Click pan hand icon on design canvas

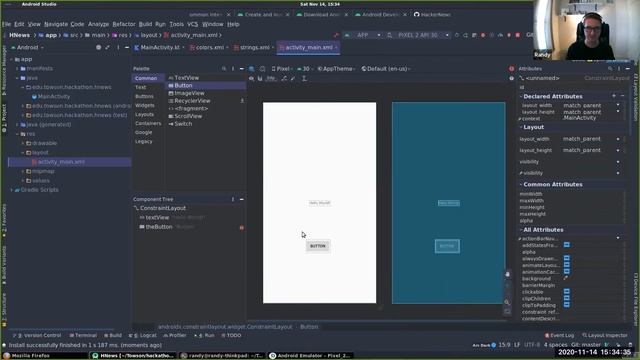click(x=507, y=274)
